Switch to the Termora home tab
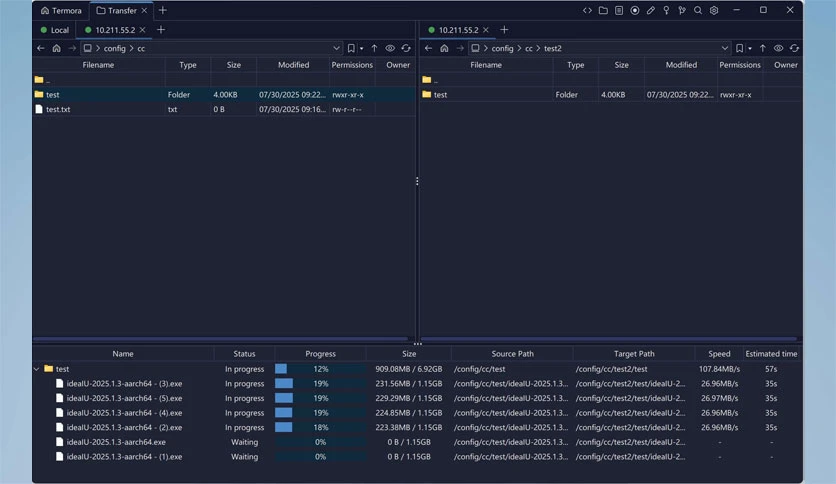Image resolution: width=836 pixels, height=484 pixels. [61, 10]
